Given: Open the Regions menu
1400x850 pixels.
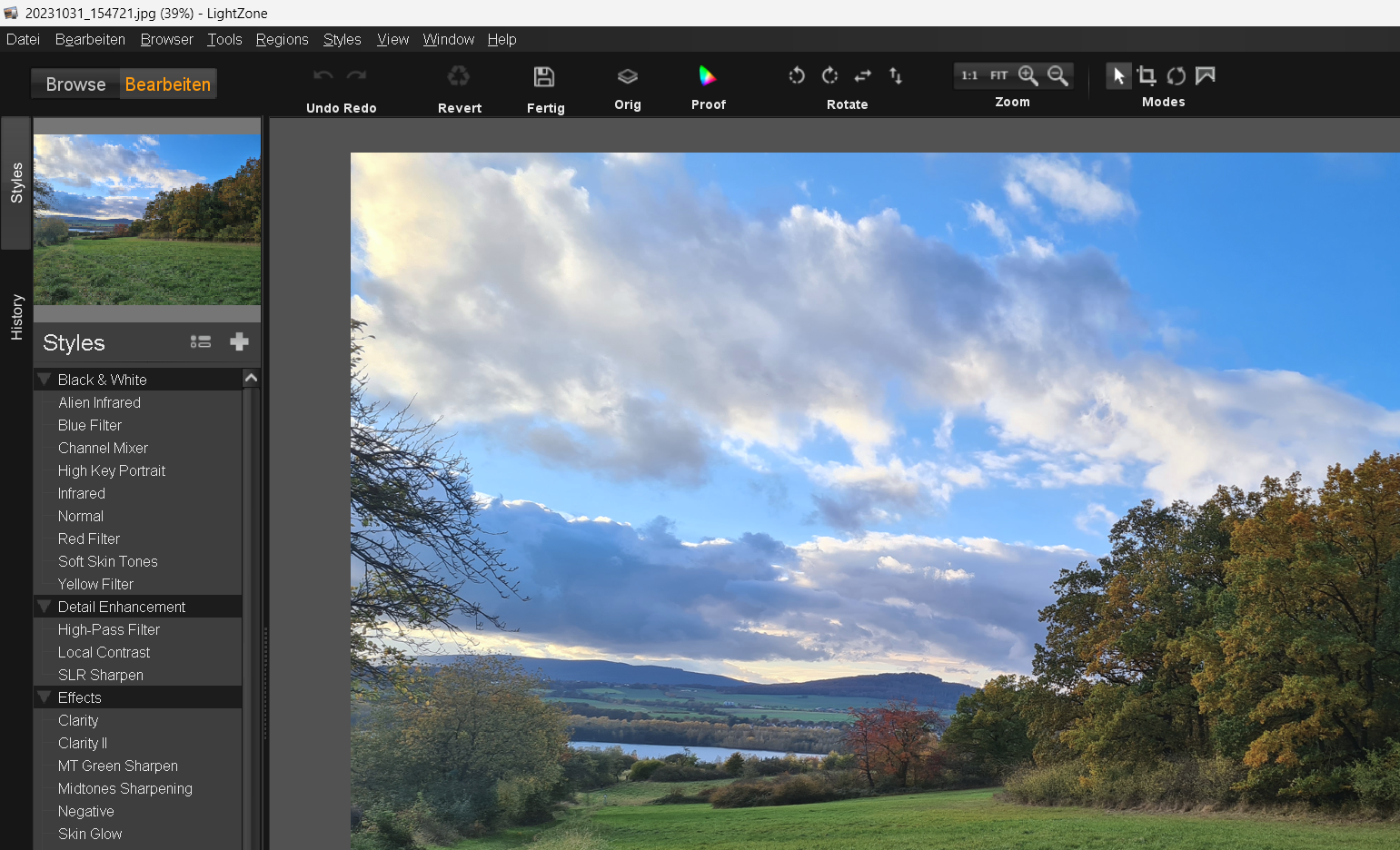Looking at the screenshot, I should [x=282, y=40].
